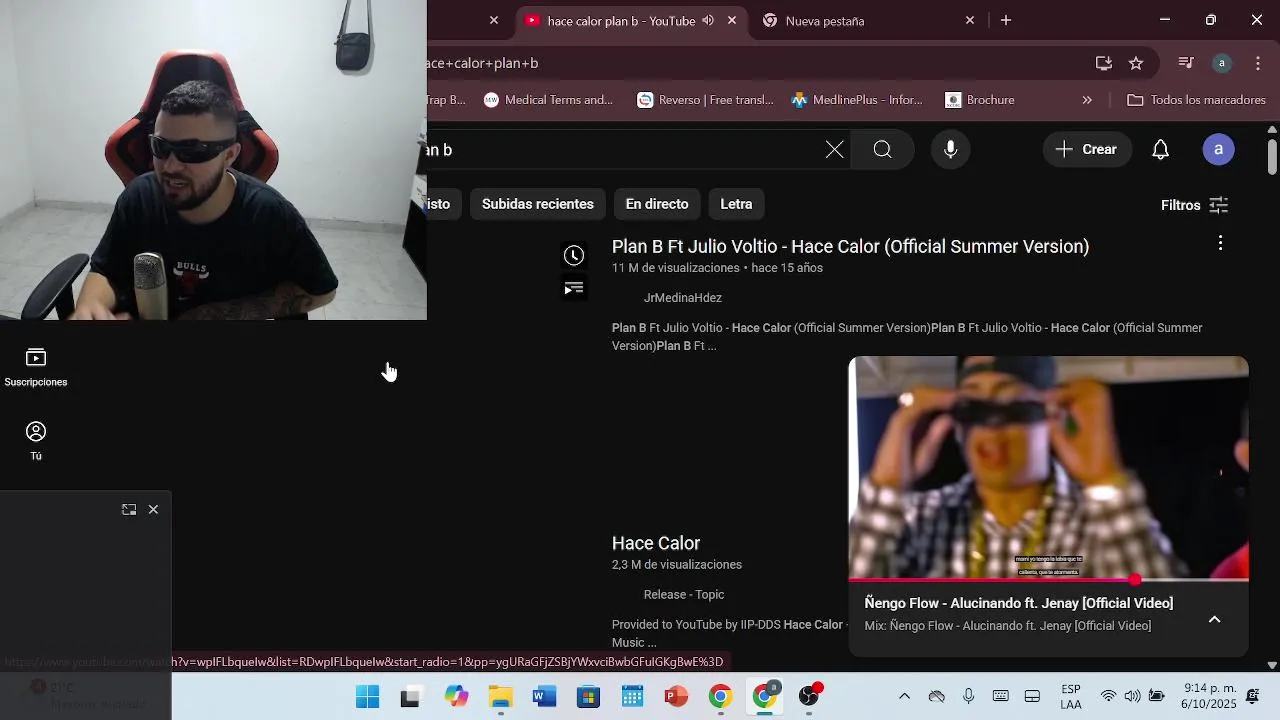This screenshot has width=1280, height=720.
Task: Open the volume control in system tray
Action: (x=1132, y=697)
